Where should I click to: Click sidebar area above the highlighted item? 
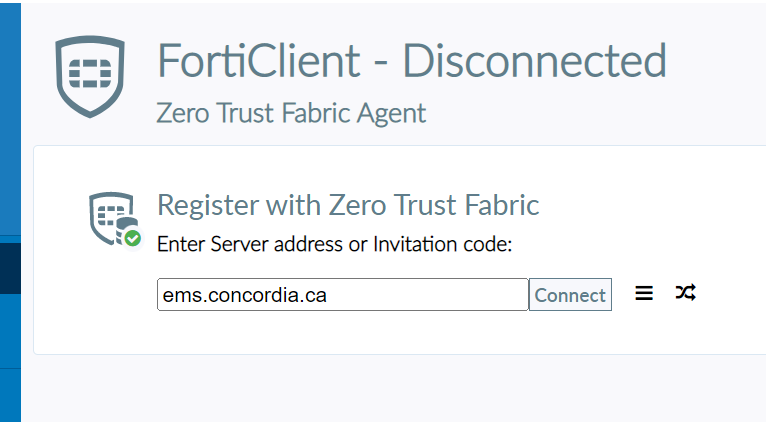(10, 119)
